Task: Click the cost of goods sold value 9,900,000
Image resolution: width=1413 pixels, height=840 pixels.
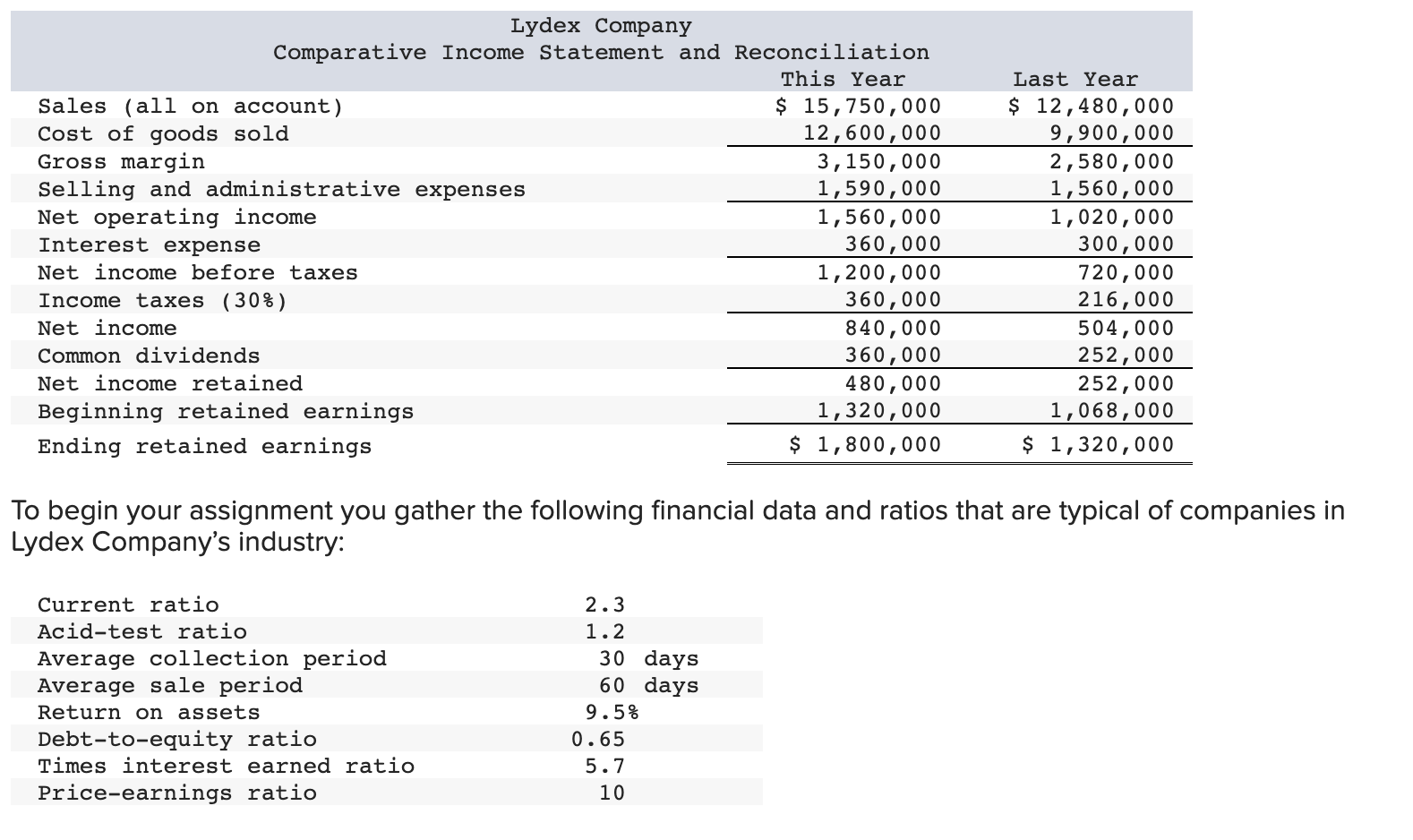Action: pos(1111,133)
